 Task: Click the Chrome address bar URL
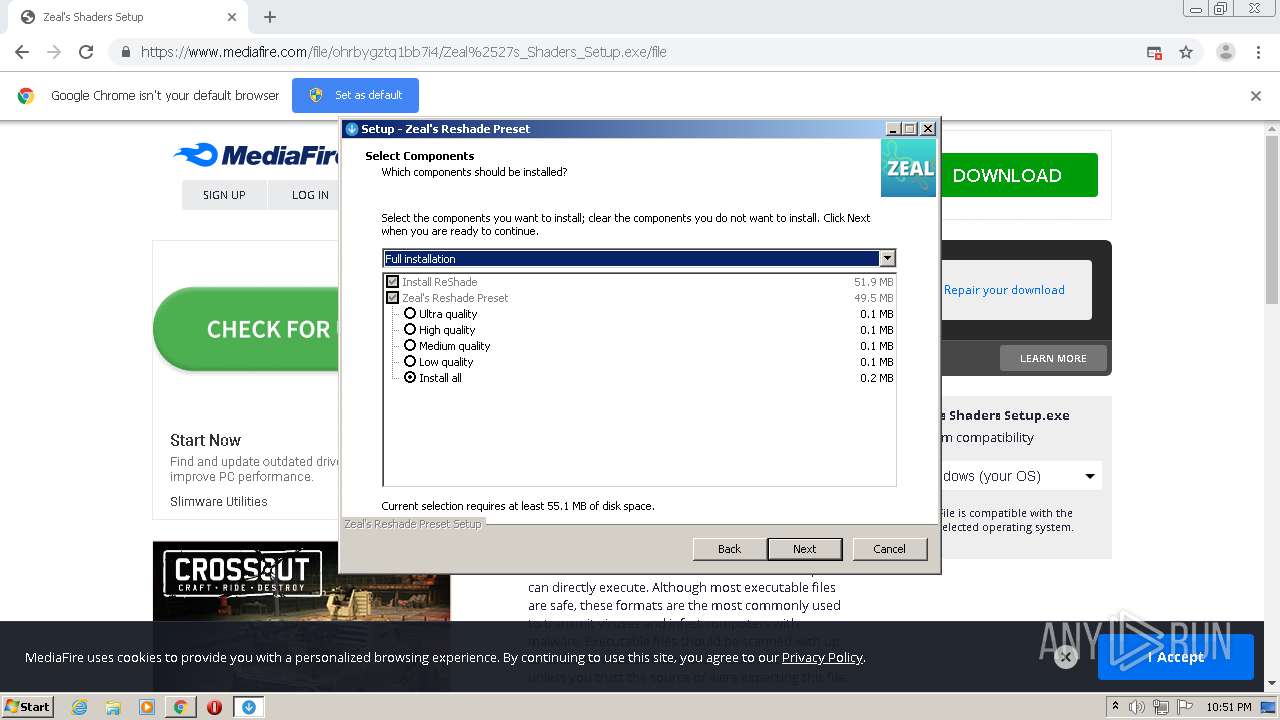click(403, 52)
